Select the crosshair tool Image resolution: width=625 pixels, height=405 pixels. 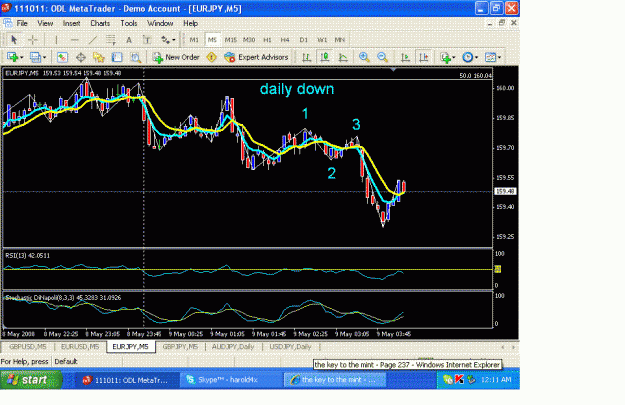click(x=33, y=40)
